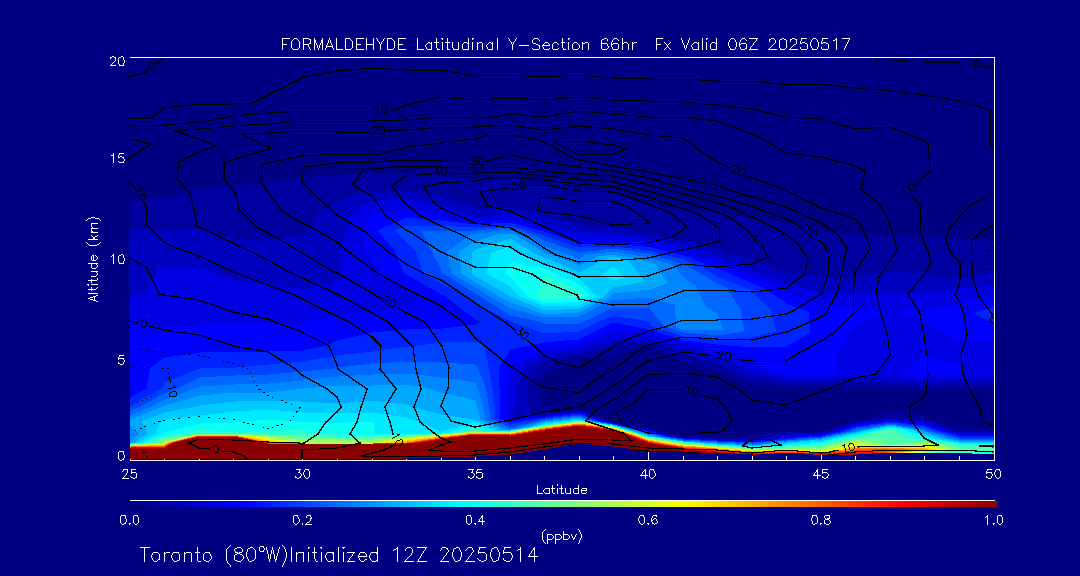
Task: Click colorbar scale value "0.0"
Action: [129, 520]
